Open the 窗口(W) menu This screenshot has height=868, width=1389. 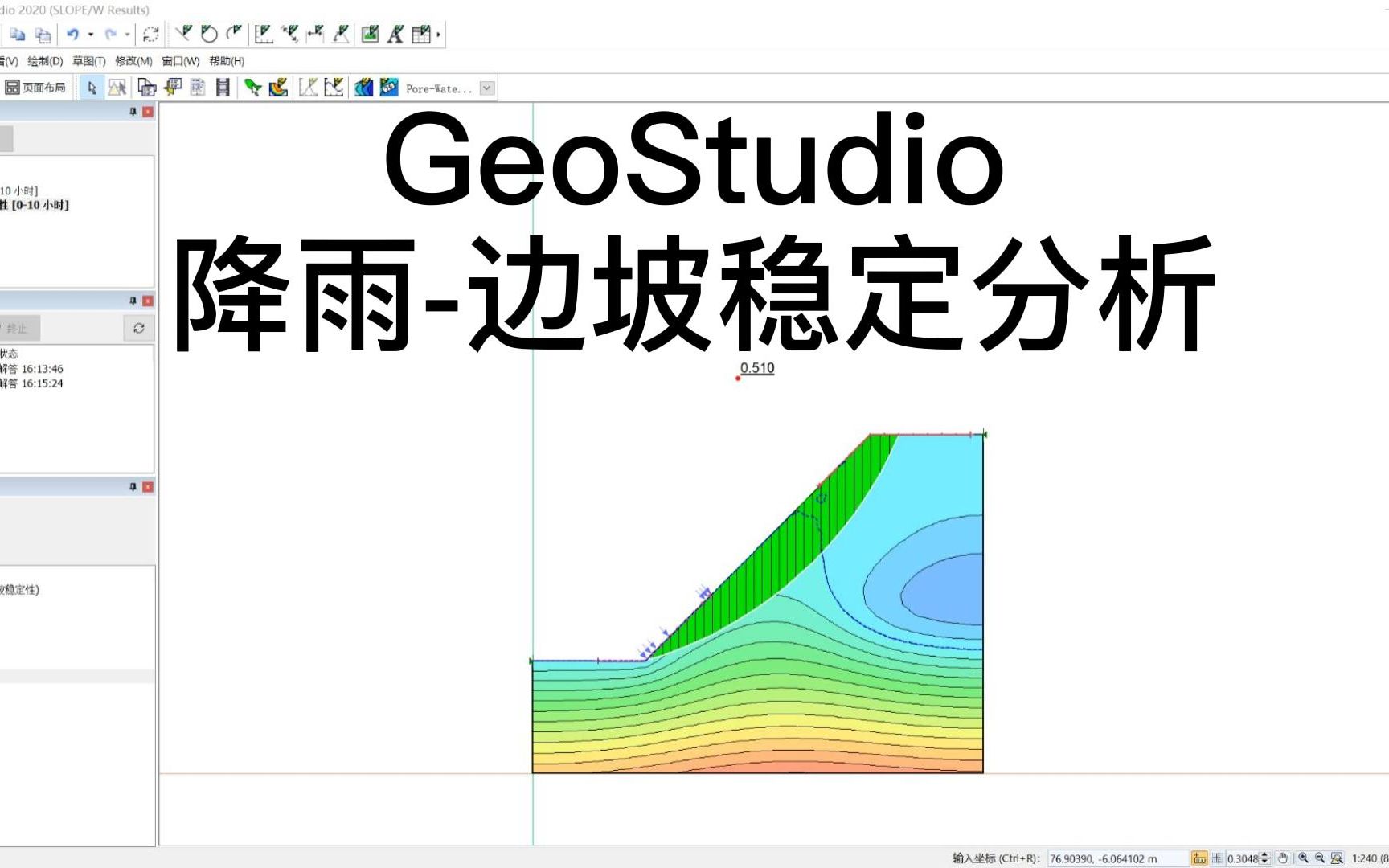point(182,60)
